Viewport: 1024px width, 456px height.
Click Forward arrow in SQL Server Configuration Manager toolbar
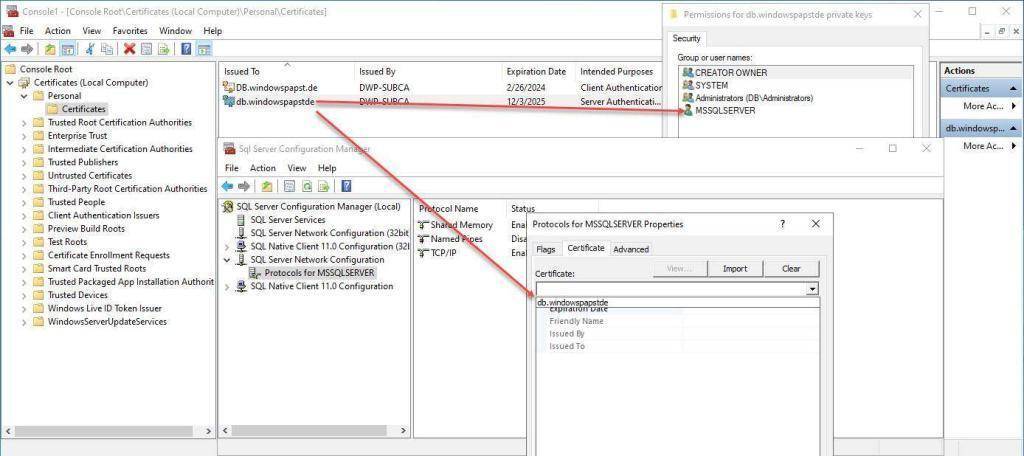click(244, 186)
